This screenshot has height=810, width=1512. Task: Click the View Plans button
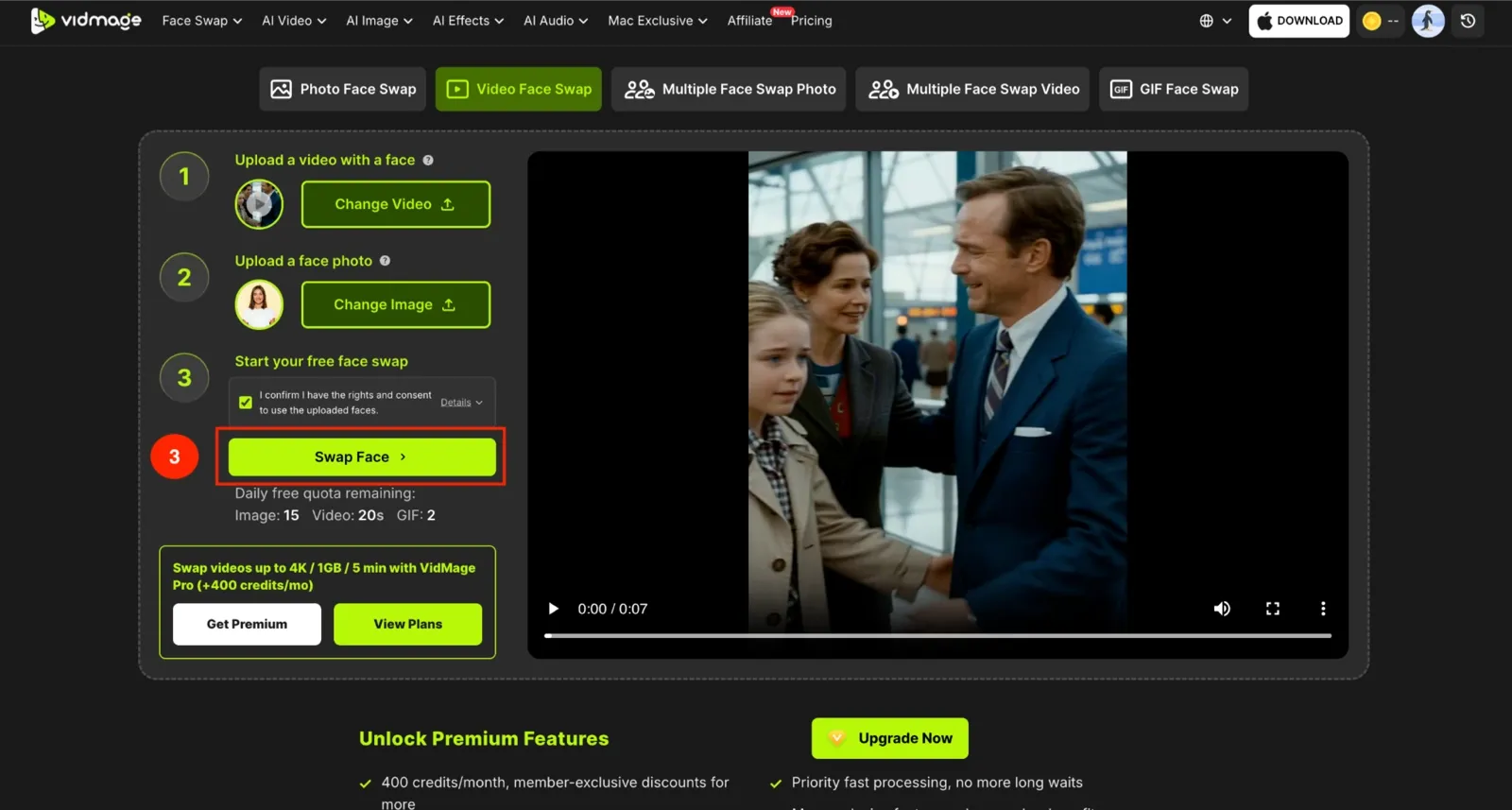pyautogui.click(x=407, y=624)
